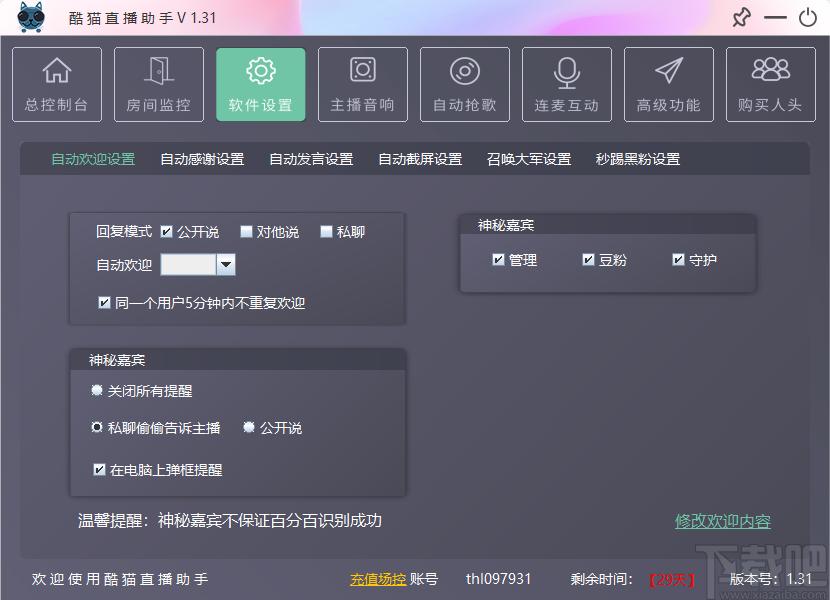This screenshot has height=600, width=830.
Task: Select the 关闭所有提醒 radio button
Action: pyautogui.click(x=97, y=391)
